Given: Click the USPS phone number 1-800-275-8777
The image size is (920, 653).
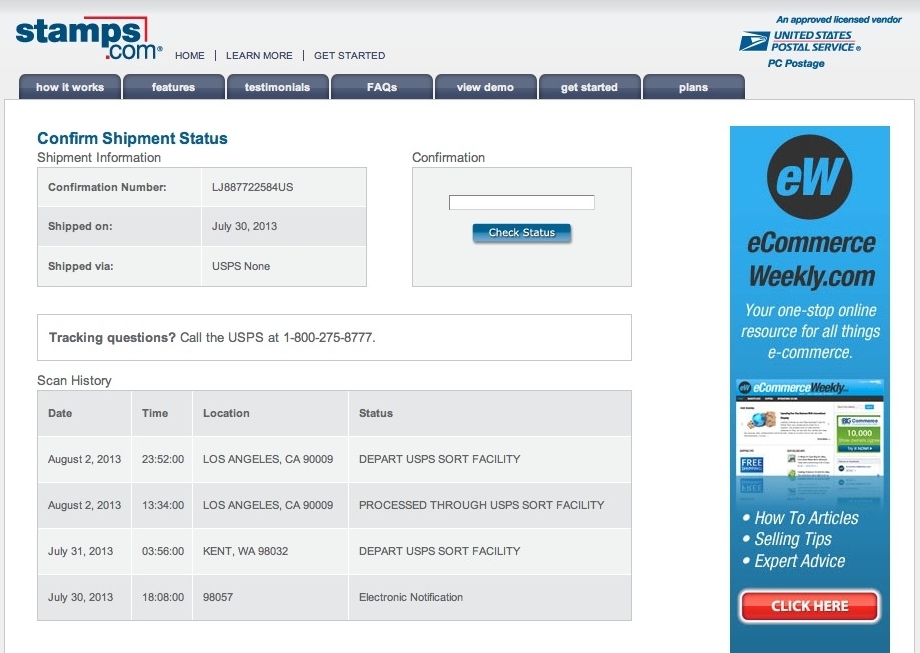Looking at the screenshot, I should click(327, 337).
